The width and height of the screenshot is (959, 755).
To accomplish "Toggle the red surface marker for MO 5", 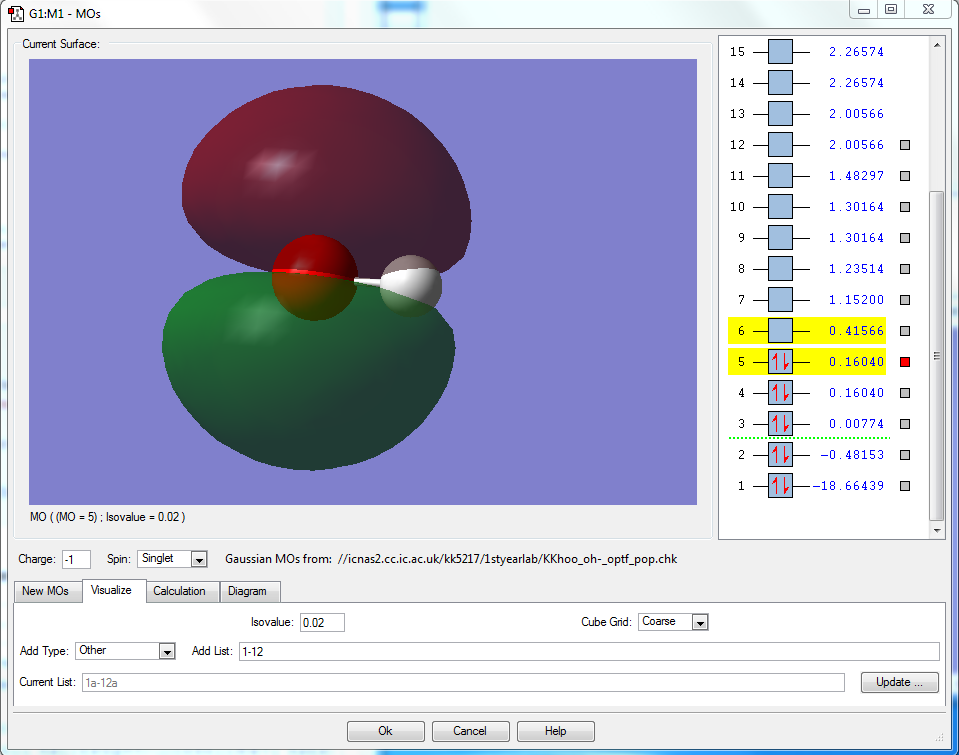I will [x=905, y=362].
